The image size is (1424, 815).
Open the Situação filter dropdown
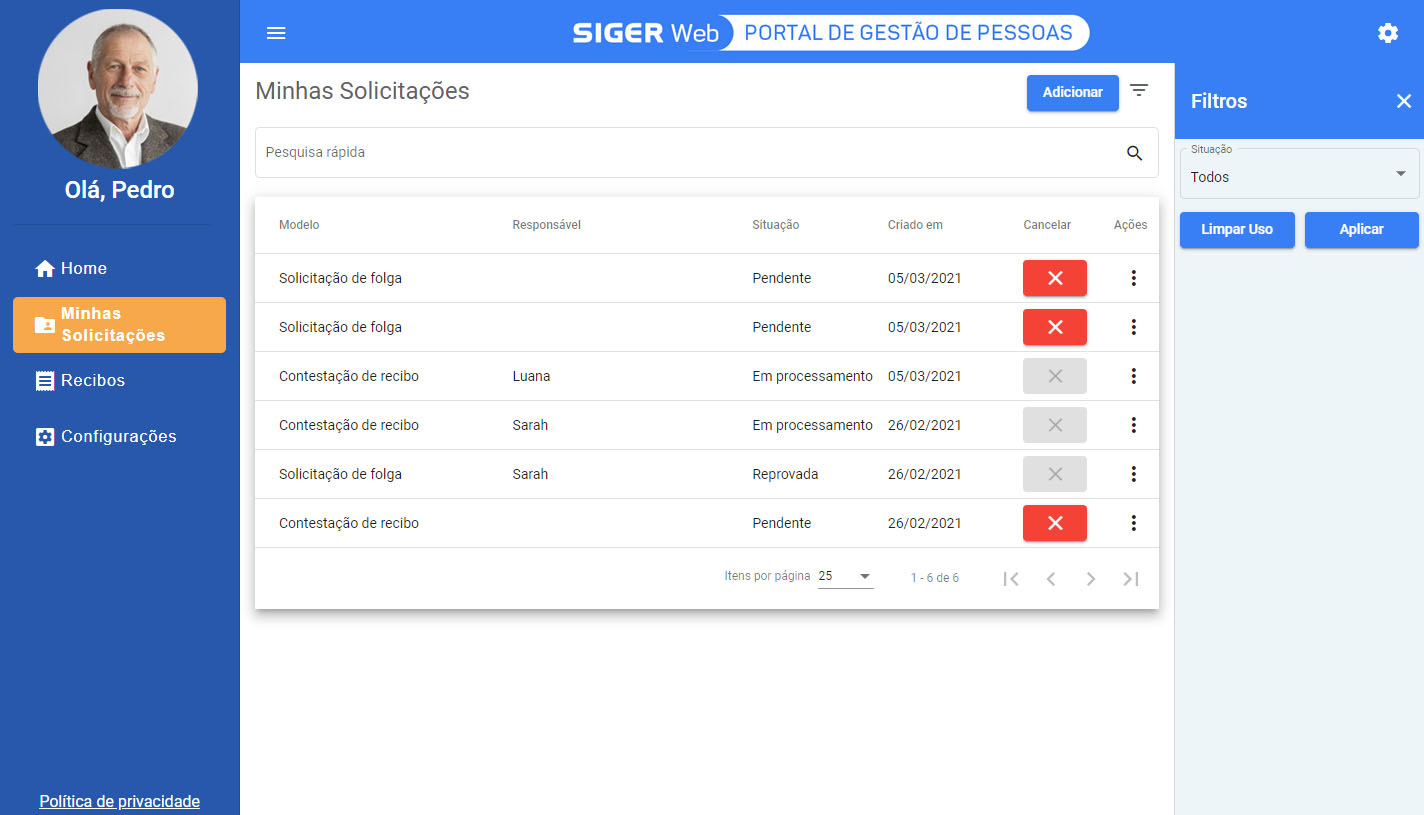[1299, 174]
